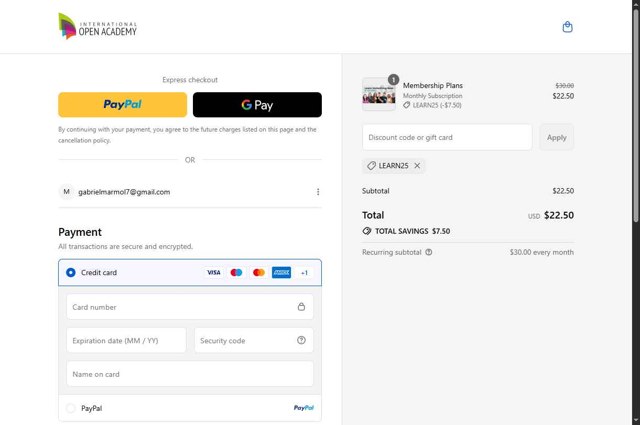
Task: Click the LEARN25 tag icon in chip
Action: tap(371, 165)
